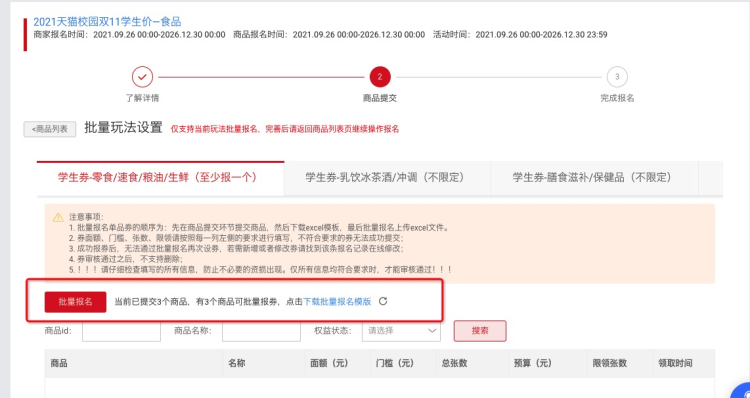Screen dimensions: 750x398
Task: Click step 2 circle 商品提交
Action: point(380,77)
